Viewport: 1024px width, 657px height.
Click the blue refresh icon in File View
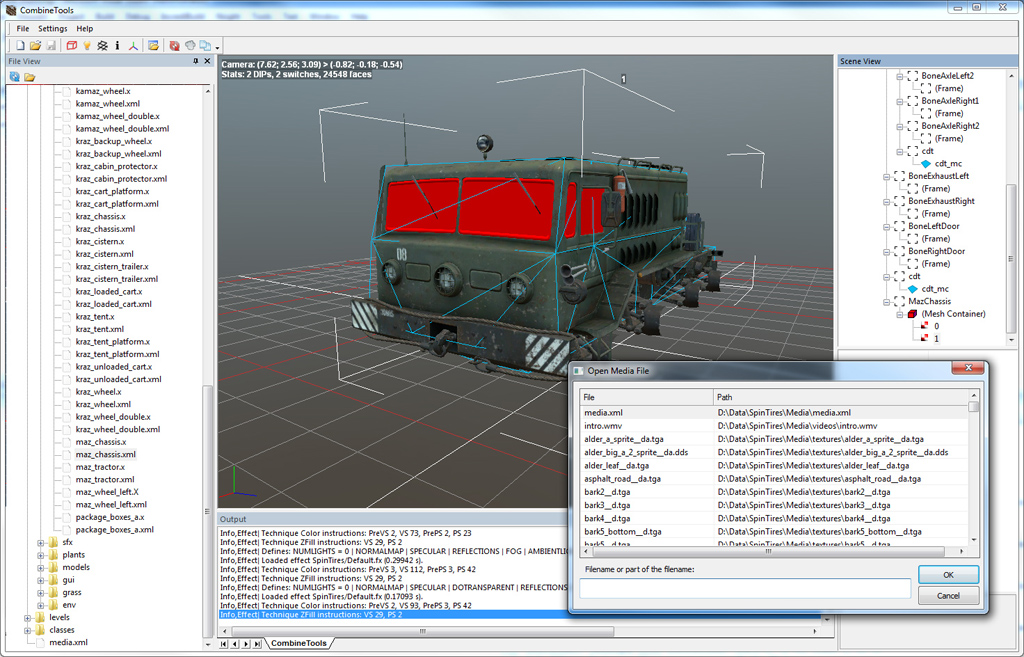pos(14,77)
